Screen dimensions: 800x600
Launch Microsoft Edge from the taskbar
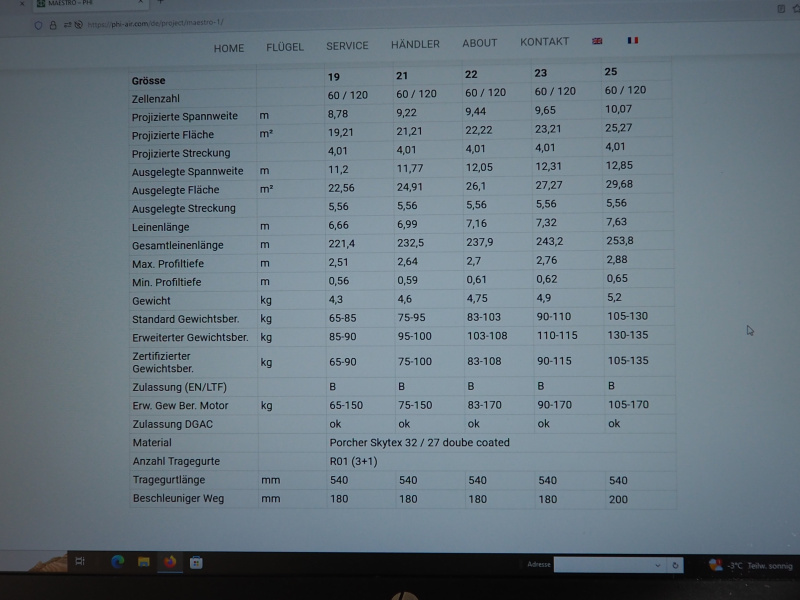tap(118, 562)
